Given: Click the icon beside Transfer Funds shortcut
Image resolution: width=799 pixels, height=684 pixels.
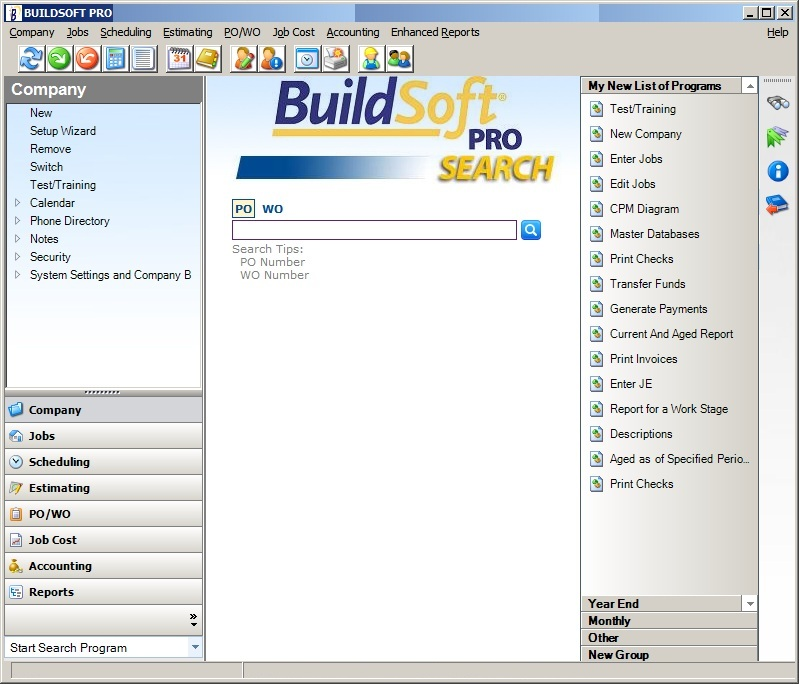Looking at the screenshot, I should coord(596,284).
